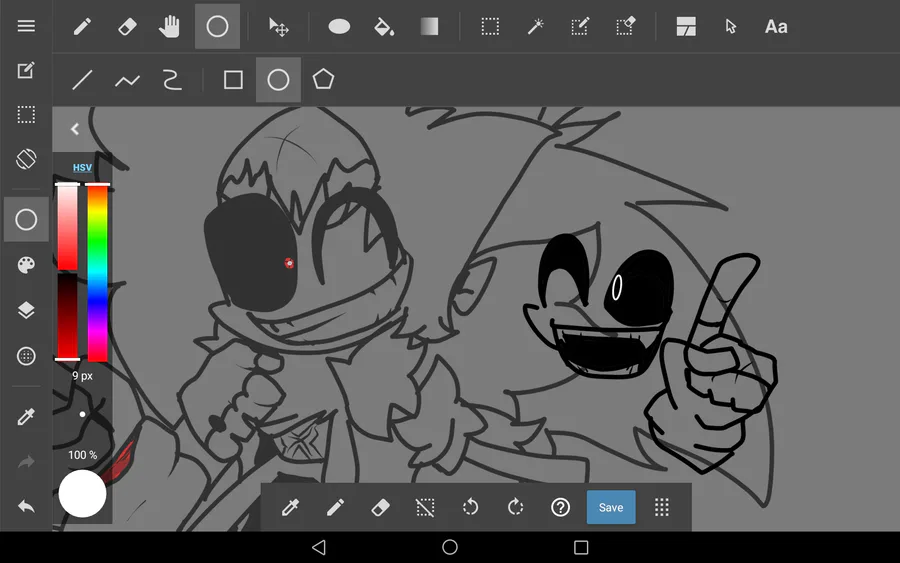Select the Magic wand tool
The height and width of the screenshot is (563, 900).
[535, 26]
